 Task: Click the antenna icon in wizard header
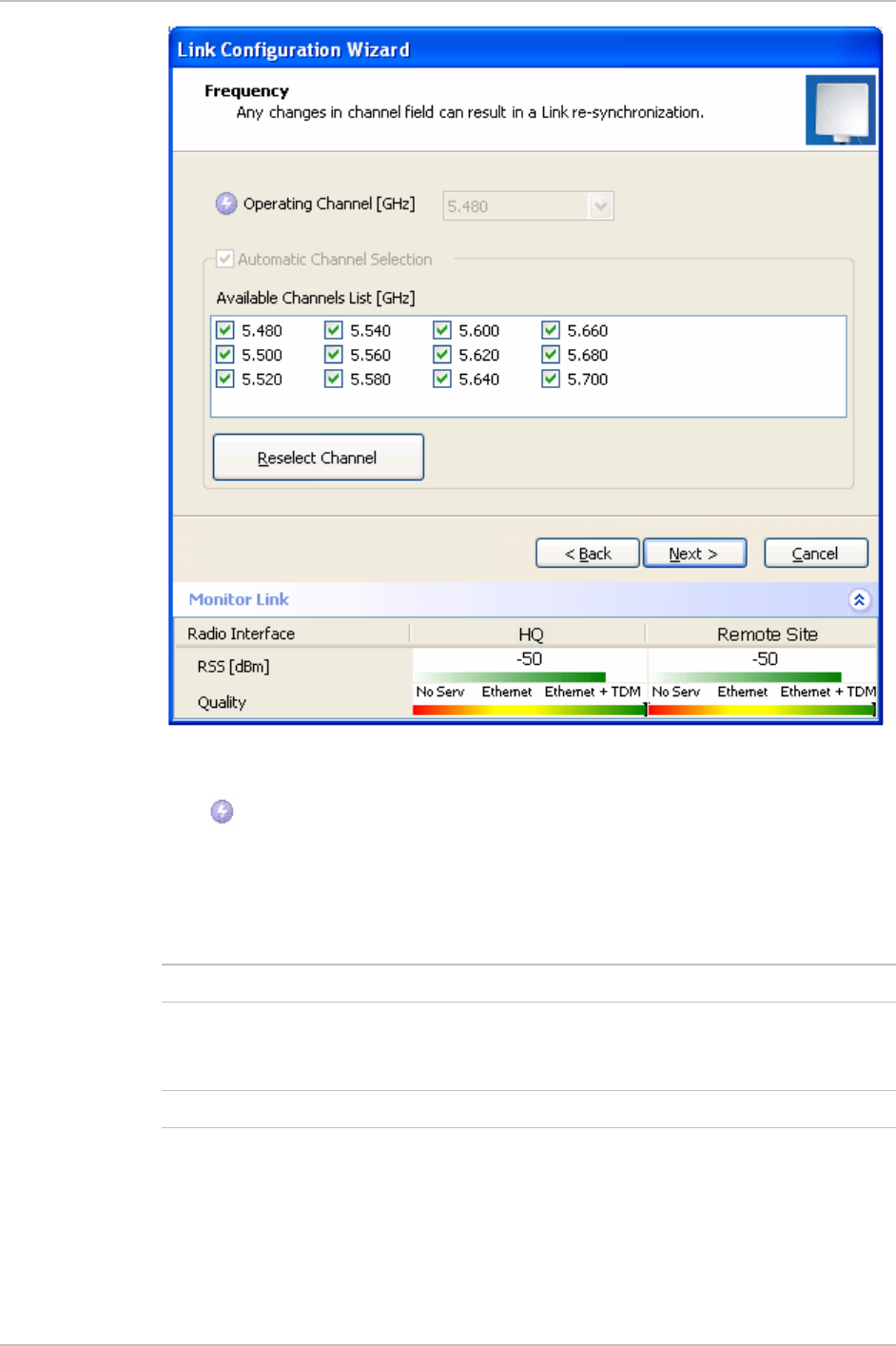pyautogui.click(x=841, y=110)
